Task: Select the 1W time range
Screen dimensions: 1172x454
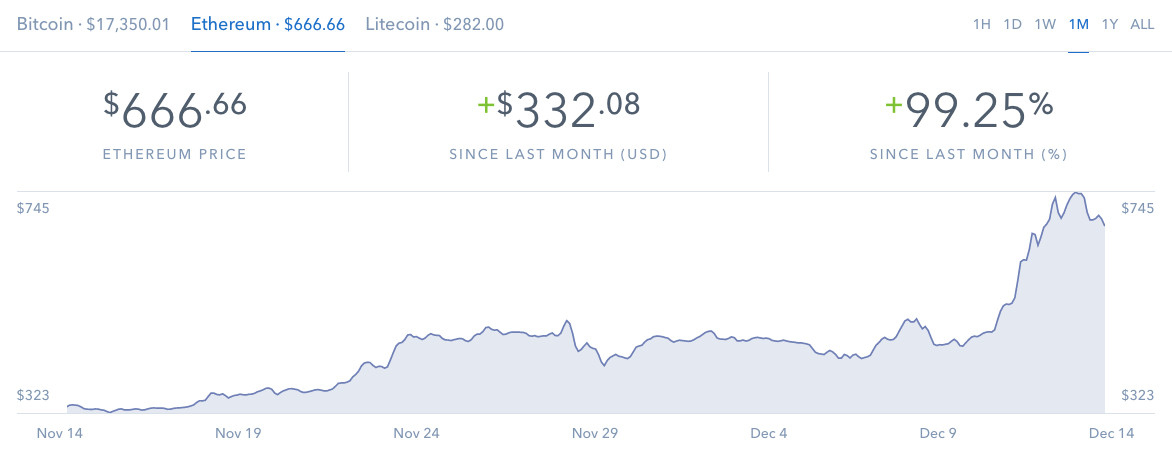Action: [1045, 24]
